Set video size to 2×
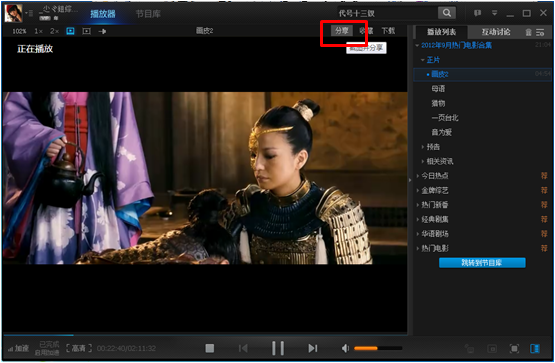The width and height of the screenshot is (555, 363). click(x=54, y=31)
